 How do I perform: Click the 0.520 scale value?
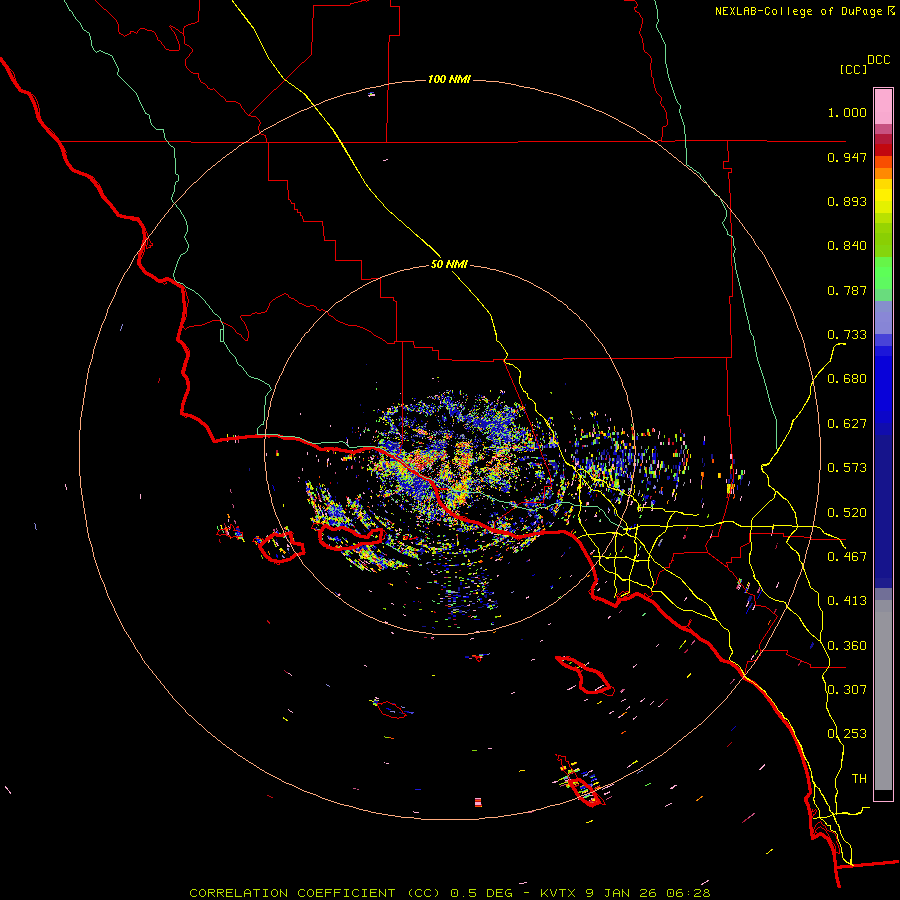click(x=847, y=513)
